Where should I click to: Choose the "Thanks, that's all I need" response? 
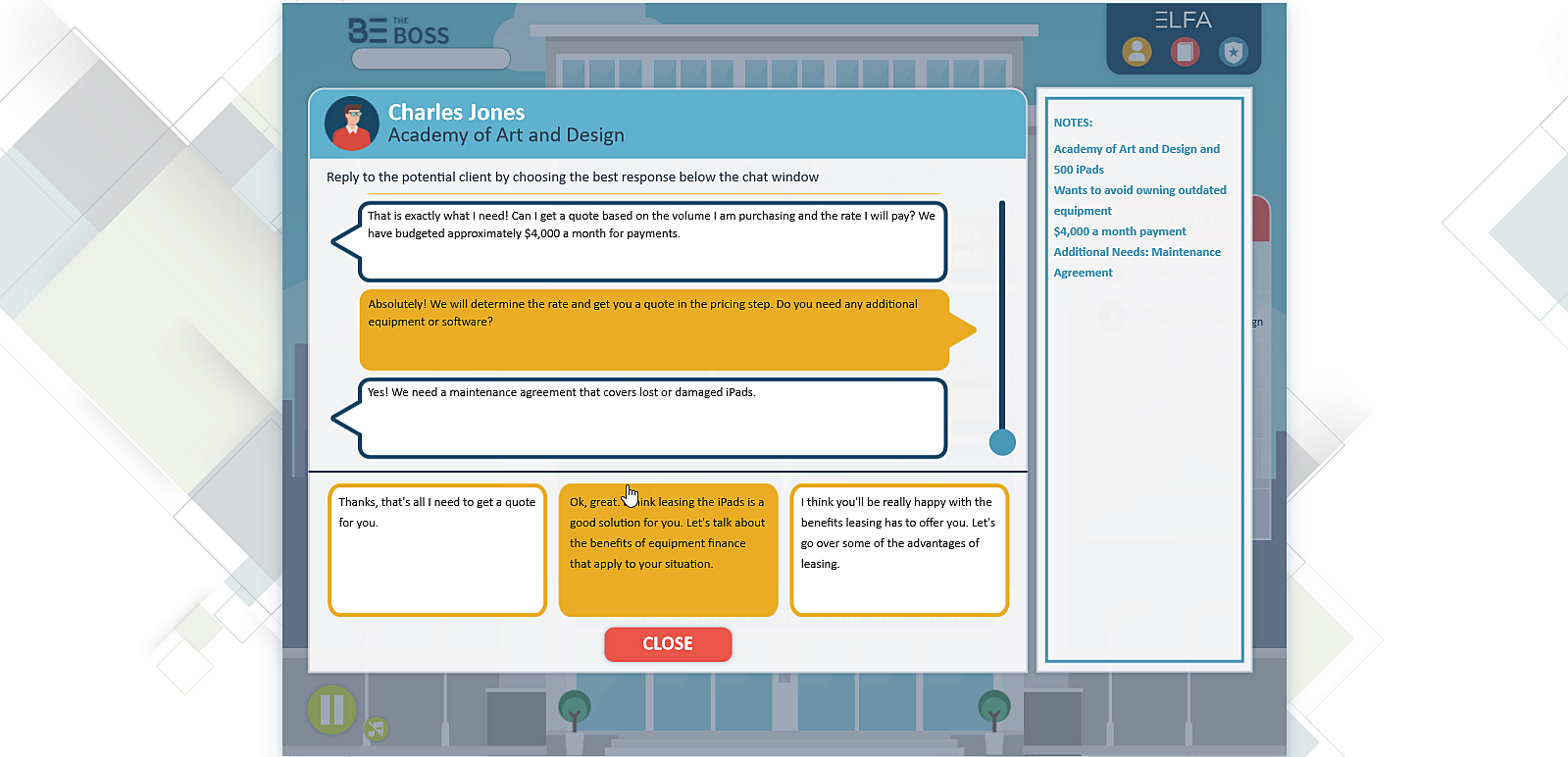pyautogui.click(x=437, y=550)
